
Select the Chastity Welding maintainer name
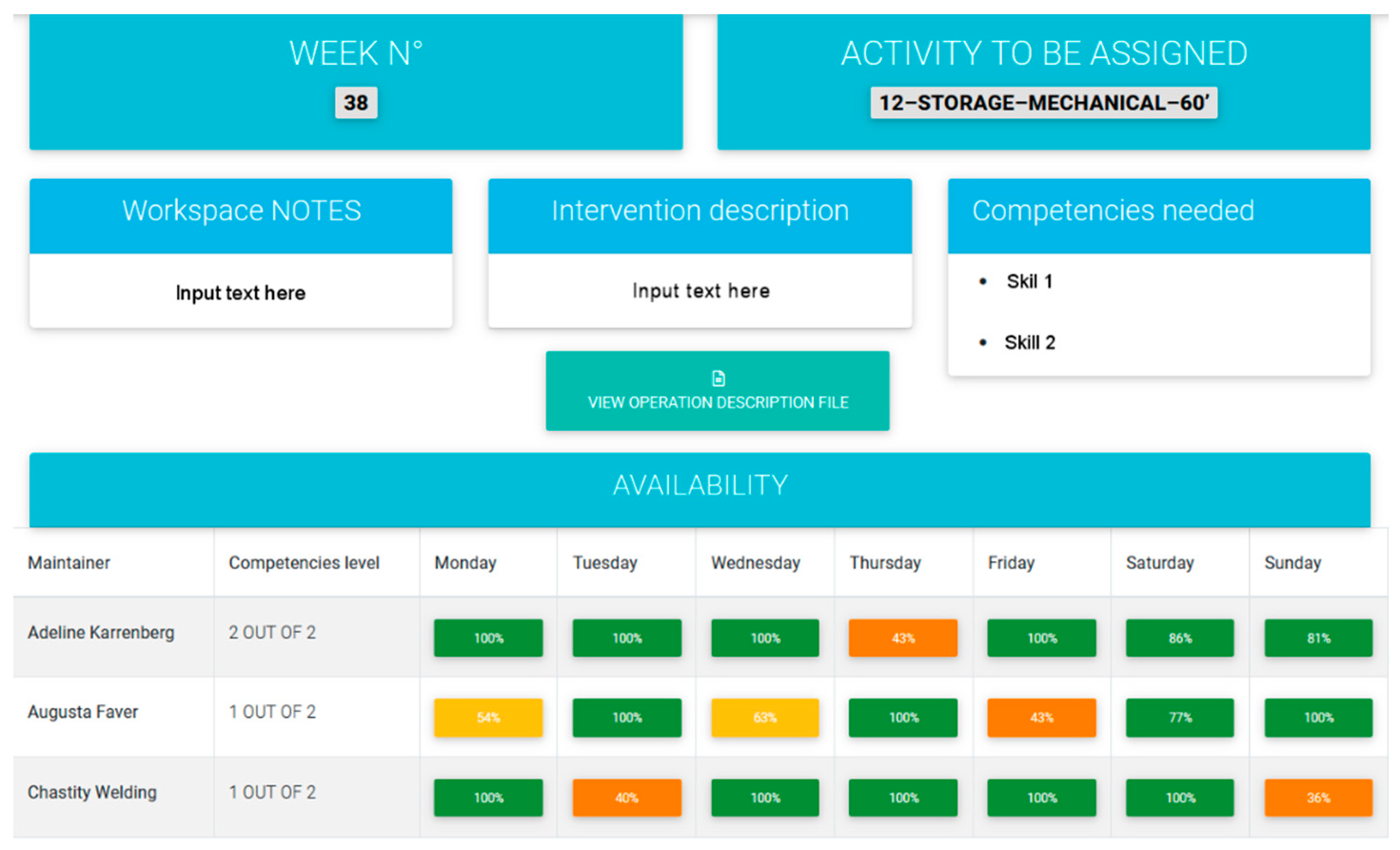pos(92,792)
